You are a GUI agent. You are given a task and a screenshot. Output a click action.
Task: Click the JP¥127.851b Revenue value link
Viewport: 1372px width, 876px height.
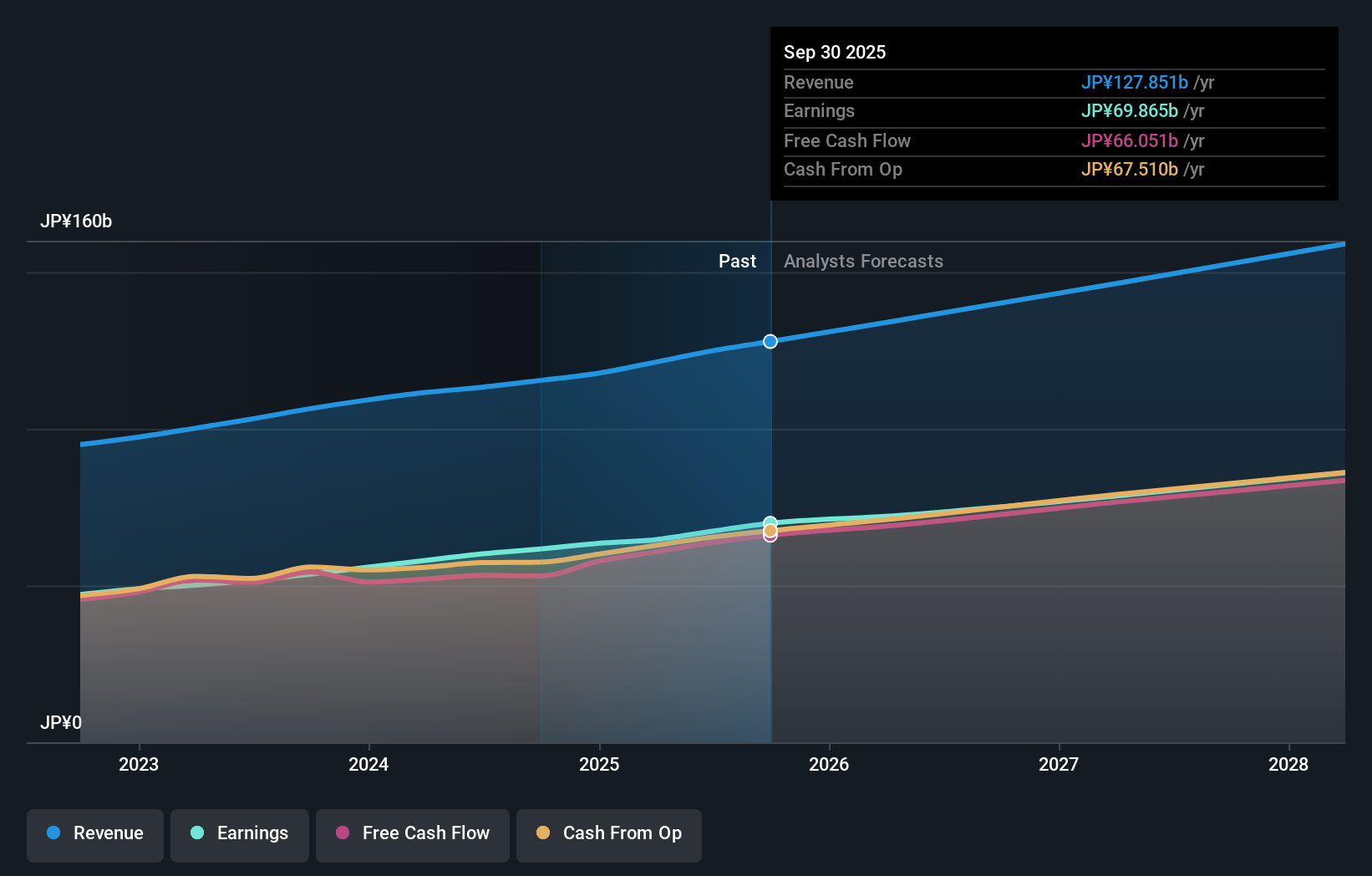[x=1136, y=82]
